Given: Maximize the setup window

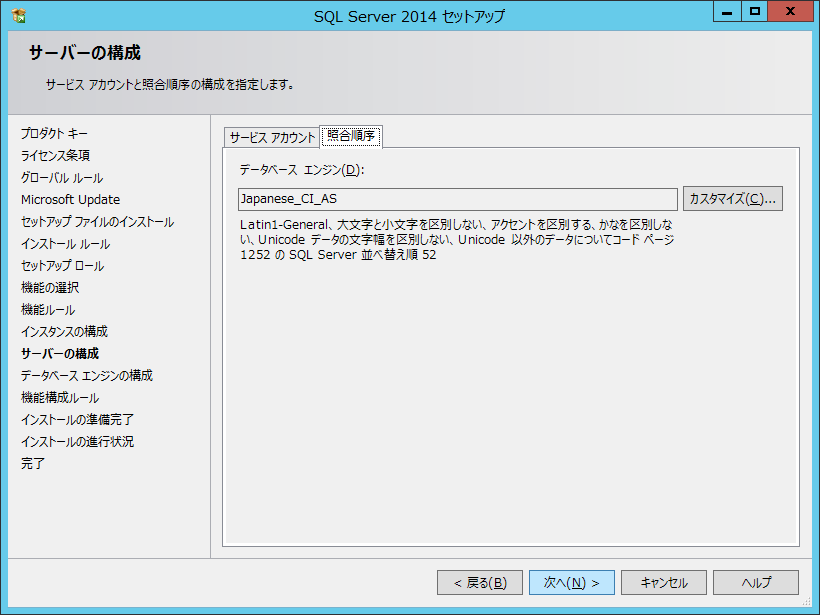Looking at the screenshot, I should (x=755, y=12).
